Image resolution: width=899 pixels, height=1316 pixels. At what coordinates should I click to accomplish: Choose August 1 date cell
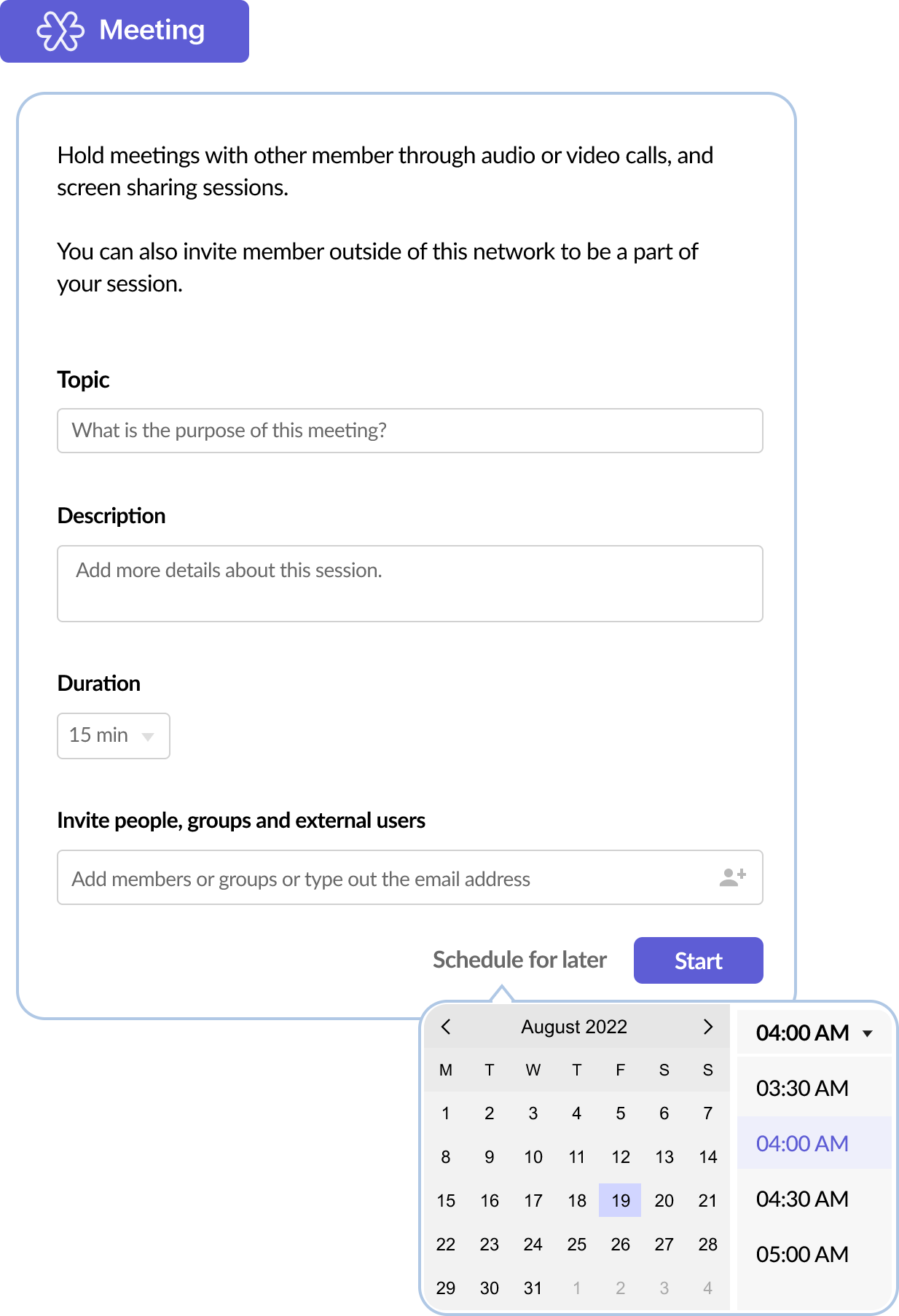[446, 1113]
